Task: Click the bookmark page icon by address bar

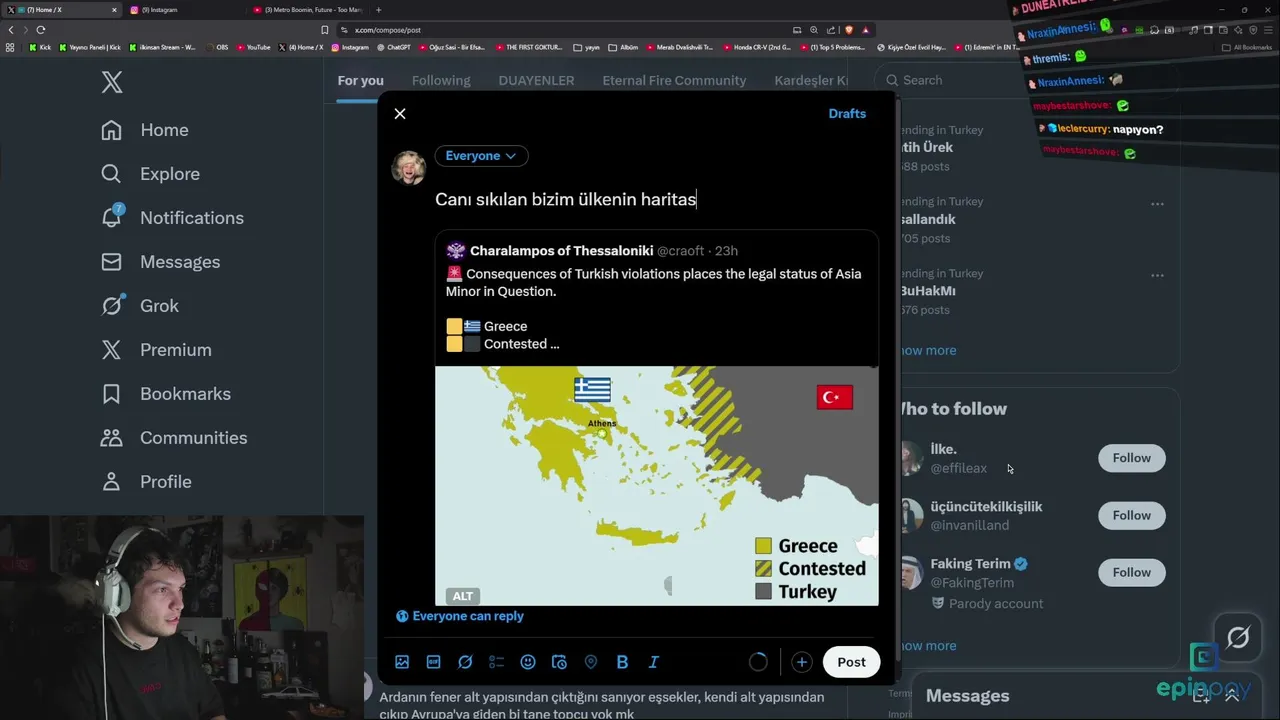Action: 324,30
